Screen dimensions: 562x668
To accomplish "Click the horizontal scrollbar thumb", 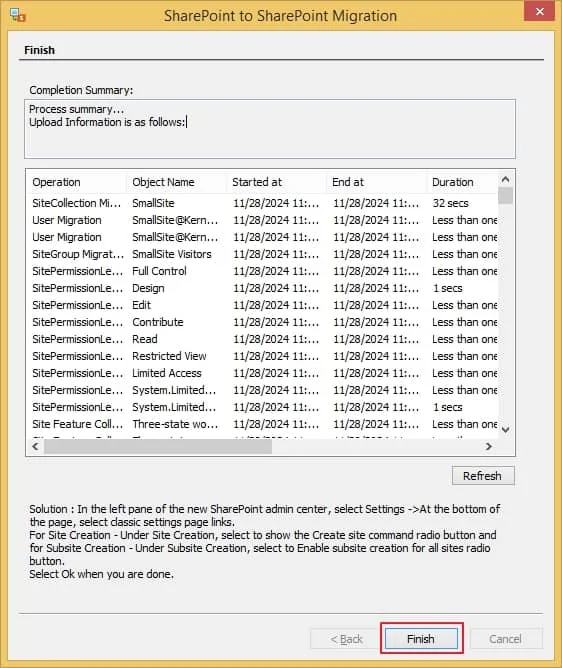I will 158,446.
